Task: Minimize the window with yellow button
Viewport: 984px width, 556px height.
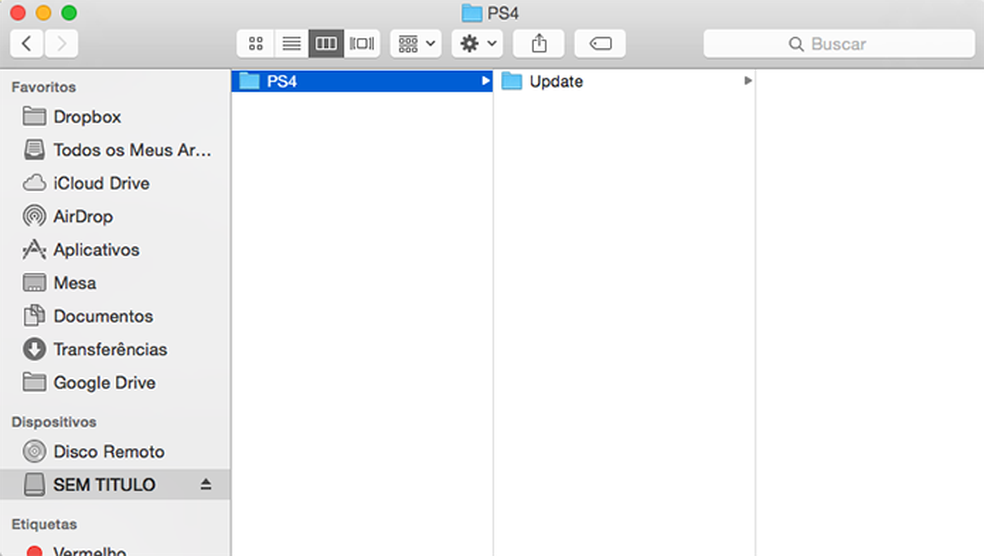Action: (43, 13)
